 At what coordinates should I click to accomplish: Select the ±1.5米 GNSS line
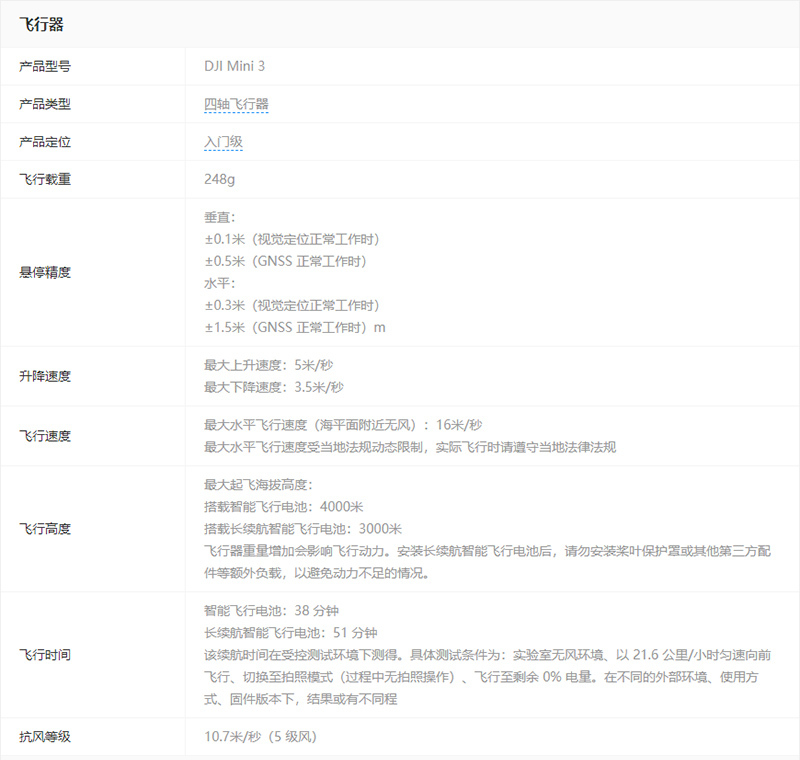coord(295,327)
